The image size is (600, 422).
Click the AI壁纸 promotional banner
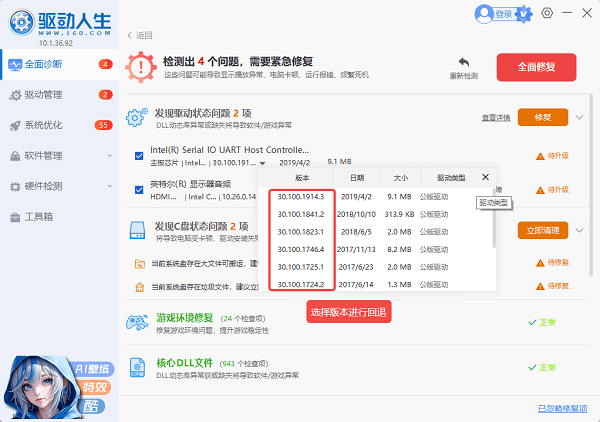click(60, 380)
